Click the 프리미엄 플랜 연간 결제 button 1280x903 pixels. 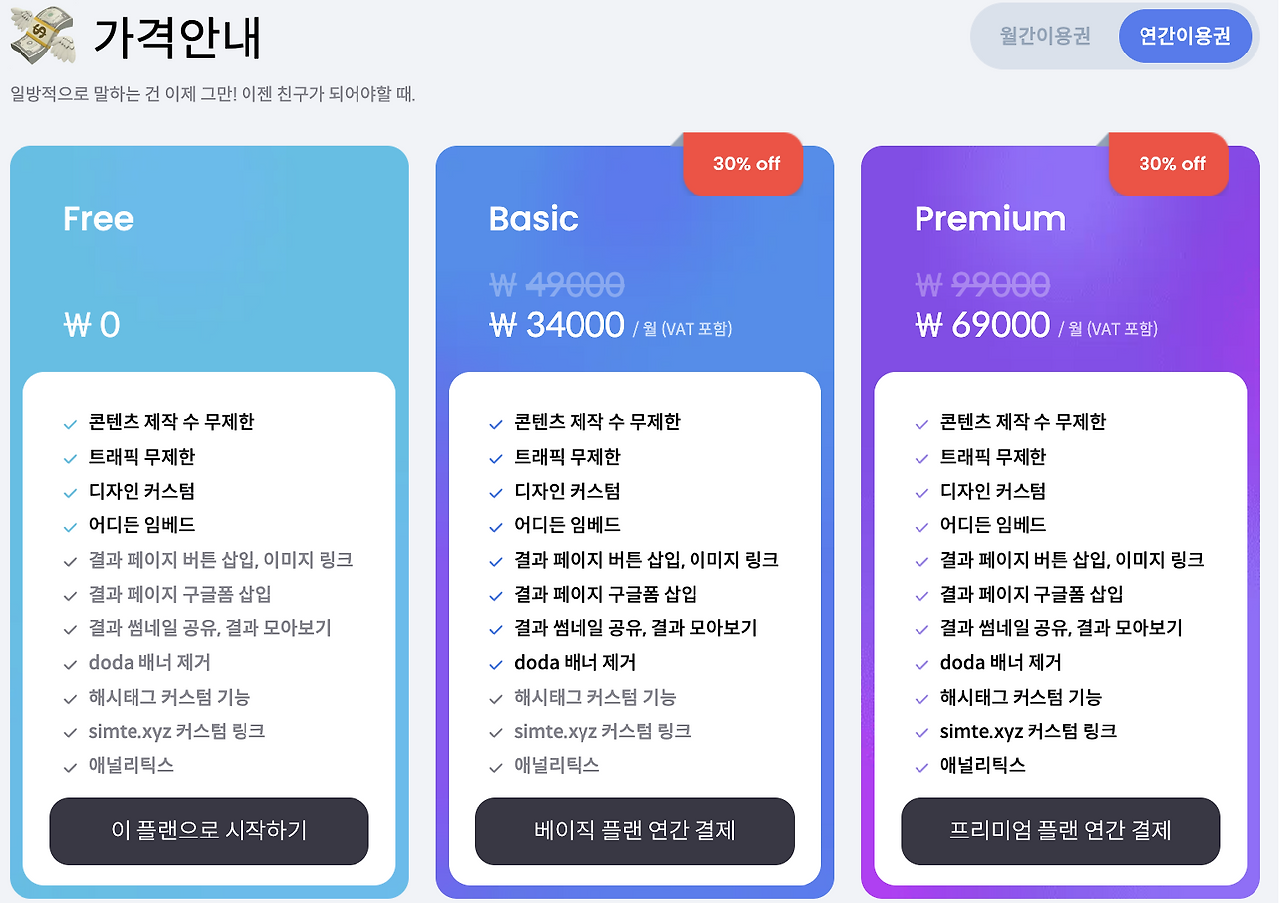click(x=1060, y=831)
